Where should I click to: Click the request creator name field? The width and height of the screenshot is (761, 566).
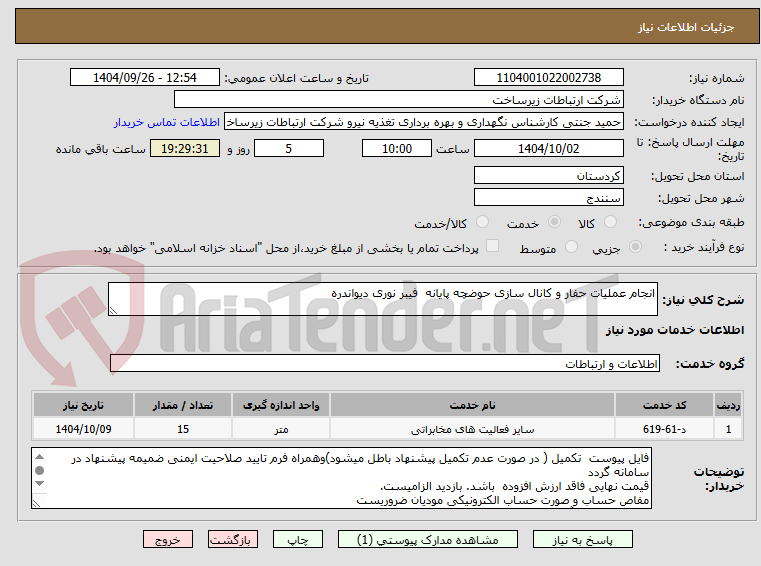click(424, 122)
